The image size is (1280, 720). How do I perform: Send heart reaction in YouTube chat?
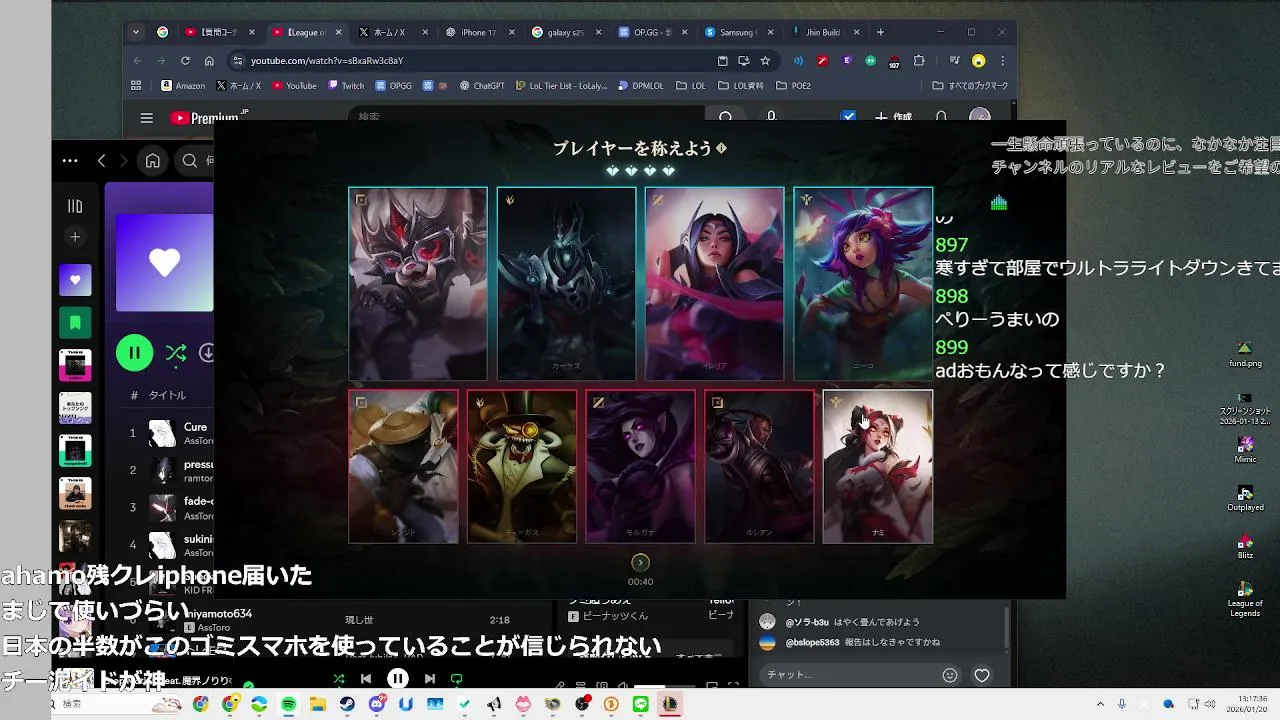tap(982, 675)
